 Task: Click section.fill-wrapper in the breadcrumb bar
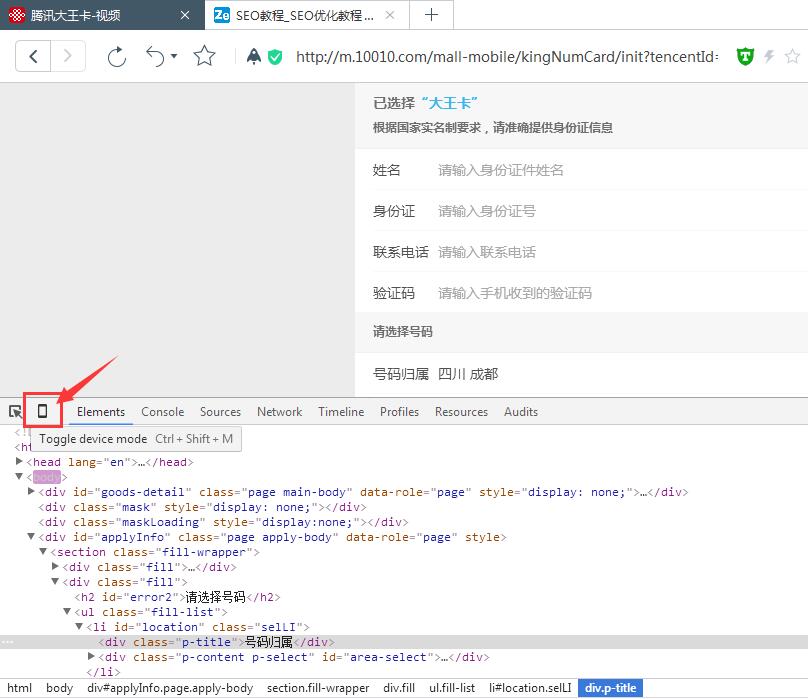[318, 688]
